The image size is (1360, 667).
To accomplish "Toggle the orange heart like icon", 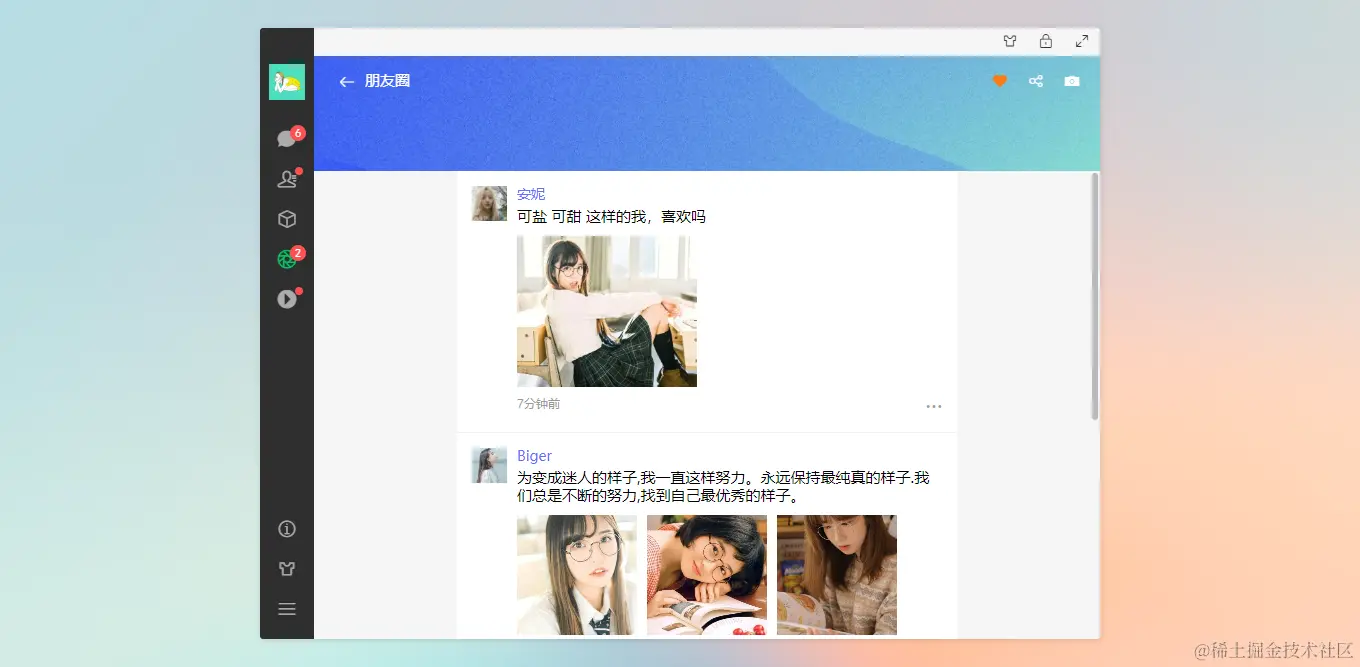I will point(999,80).
